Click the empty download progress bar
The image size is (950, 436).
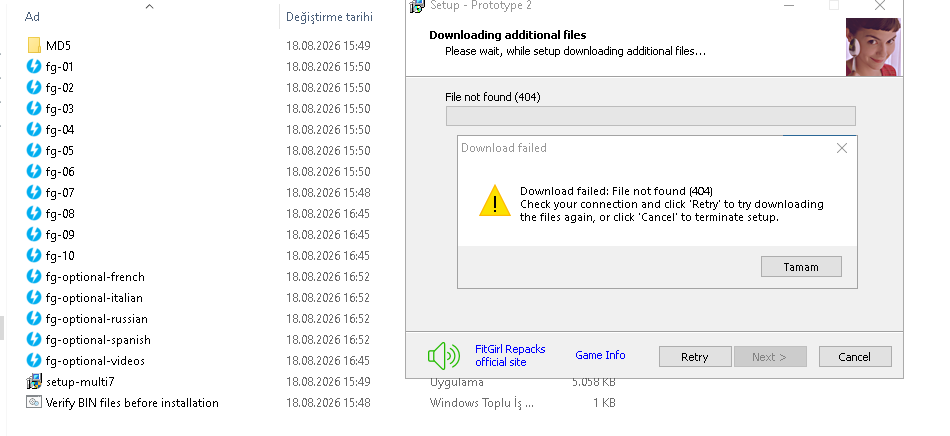coord(651,116)
